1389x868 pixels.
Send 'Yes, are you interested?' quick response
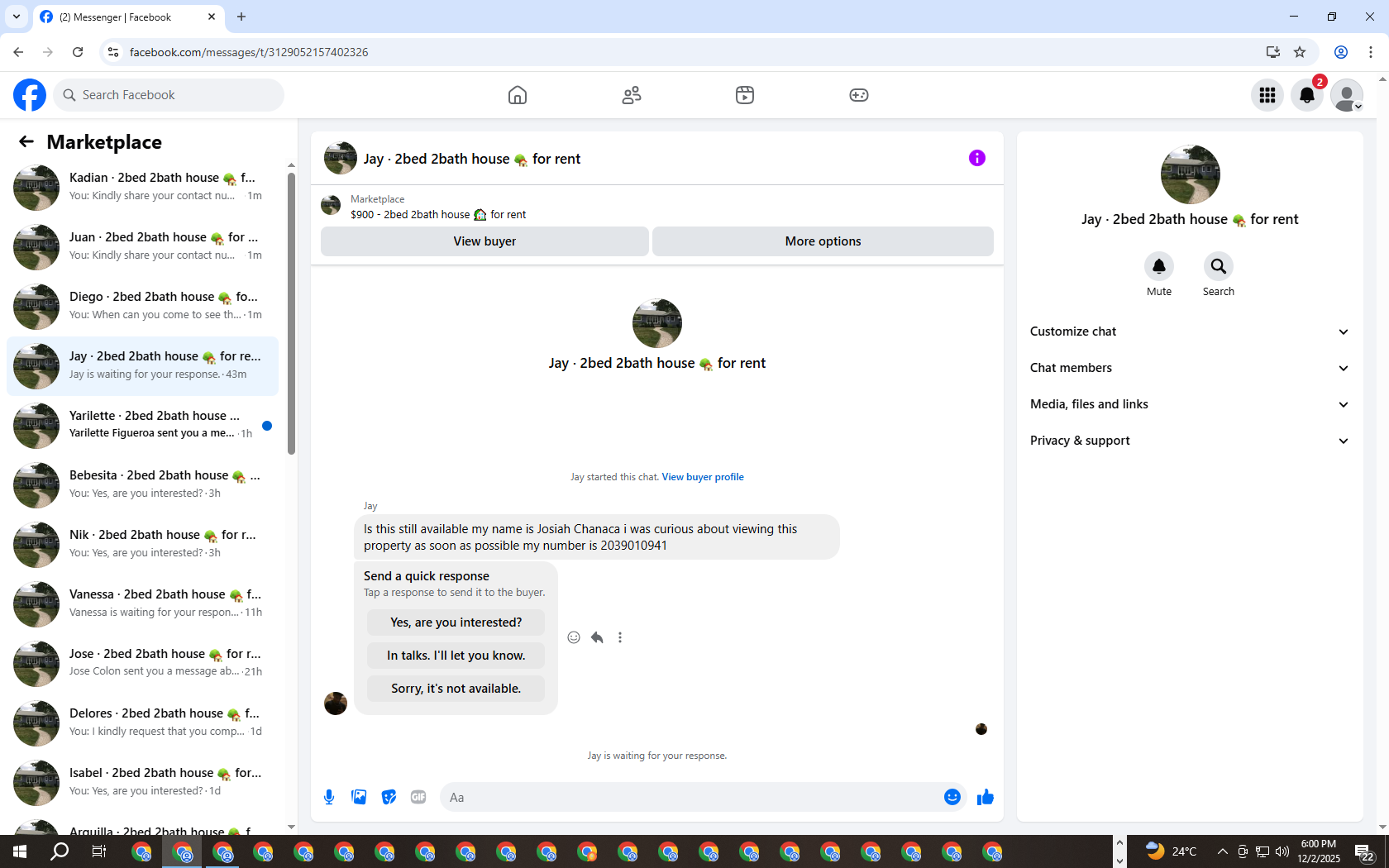456,622
